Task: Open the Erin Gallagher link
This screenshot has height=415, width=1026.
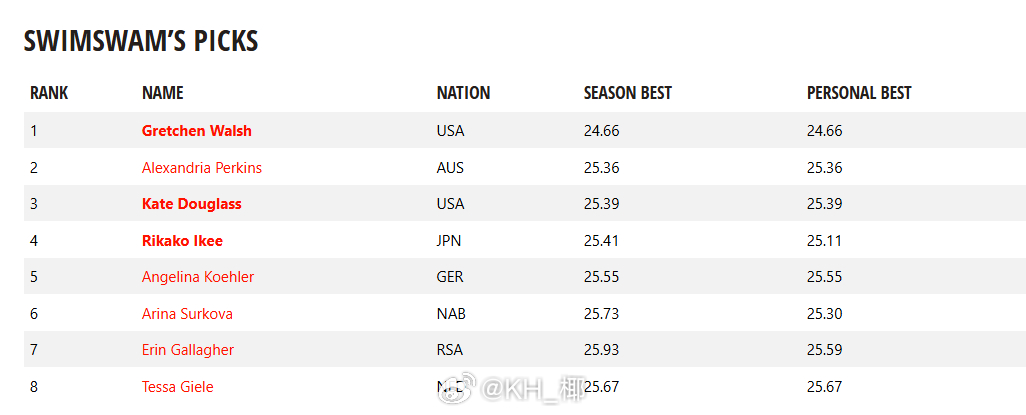Action: [x=188, y=350]
